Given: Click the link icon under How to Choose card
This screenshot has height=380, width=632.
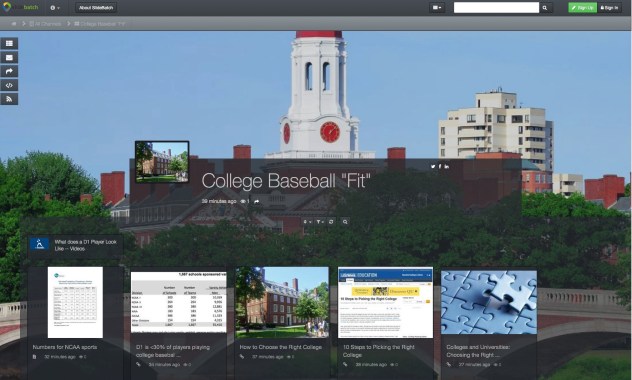Looking at the screenshot, I should (242, 357).
